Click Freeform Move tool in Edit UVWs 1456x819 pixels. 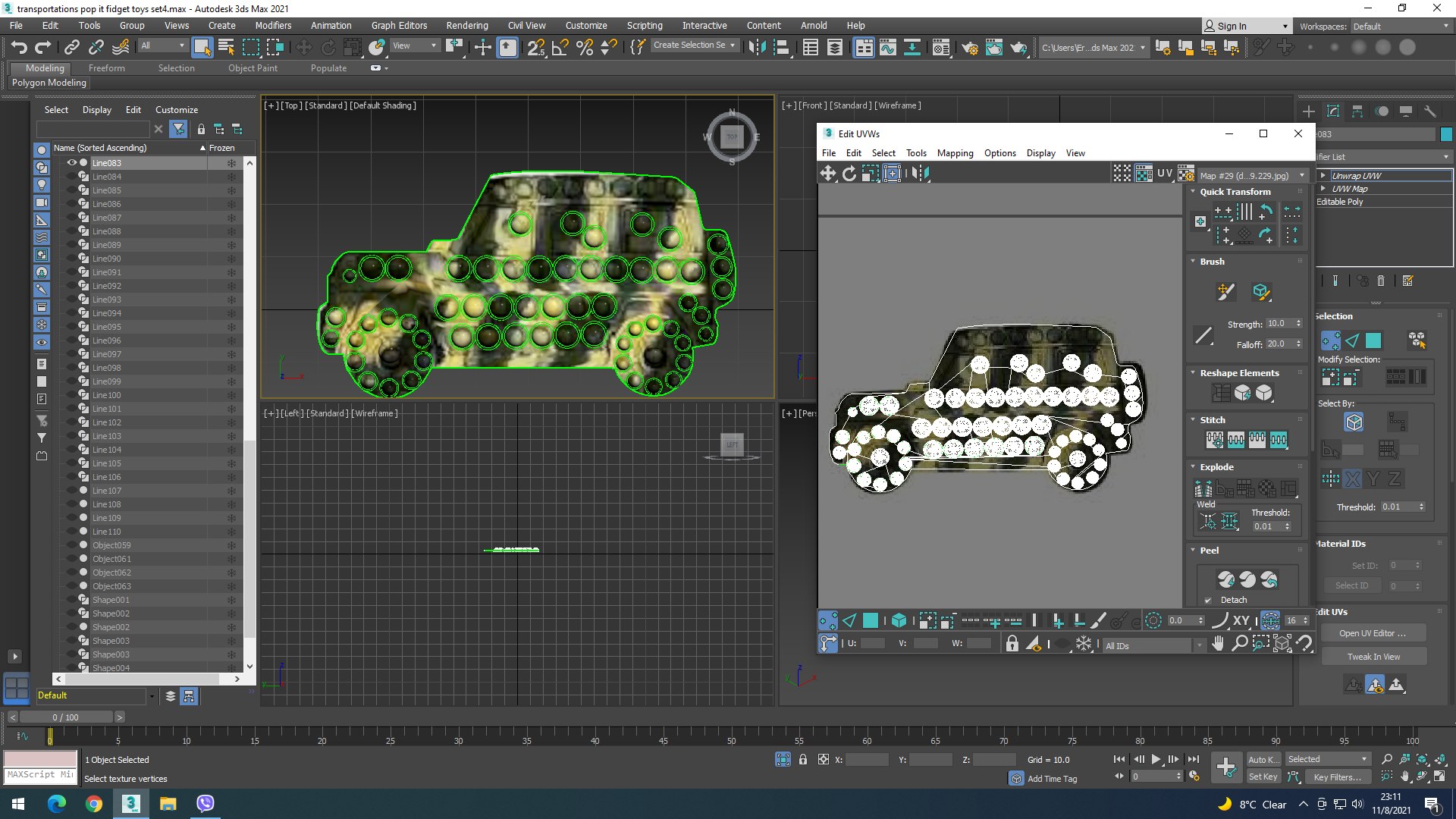coord(893,174)
